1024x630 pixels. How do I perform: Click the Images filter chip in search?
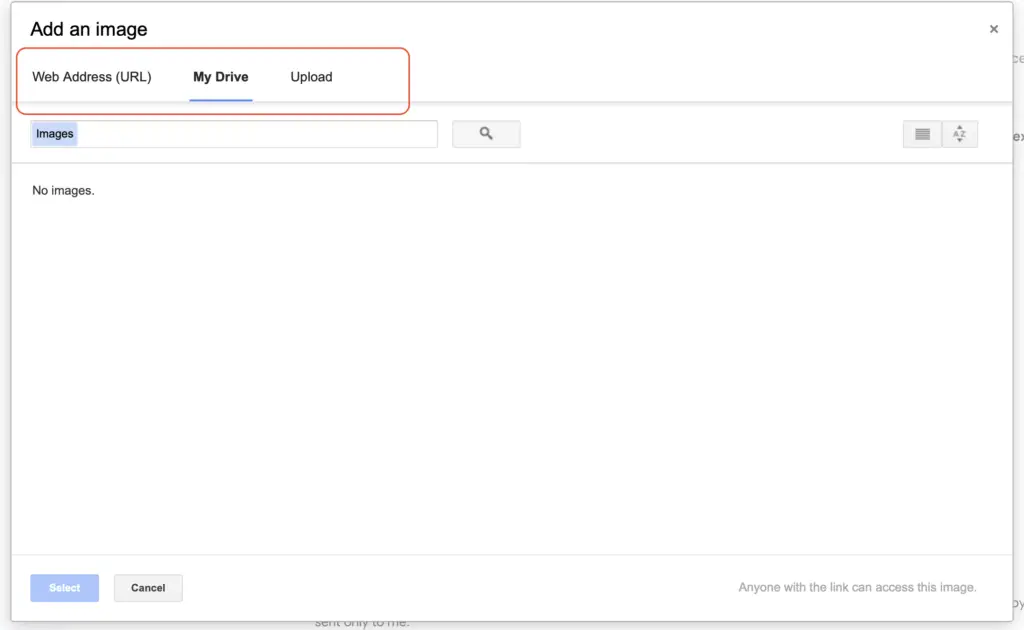pyautogui.click(x=55, y=134)
